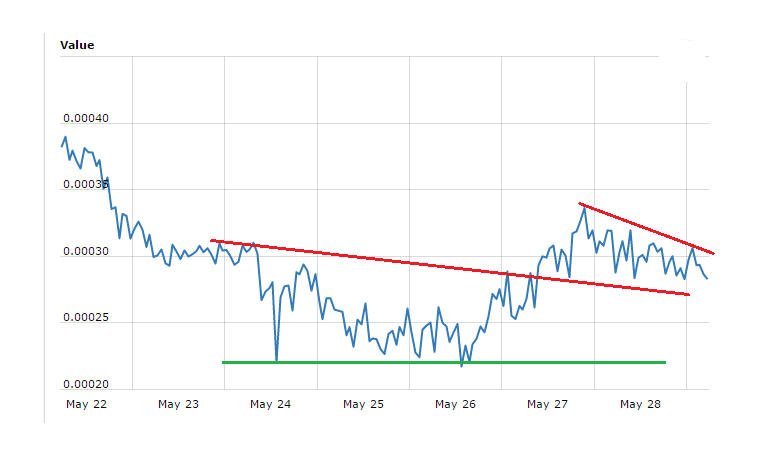Select the May 27 date label
Image resolution: width=782 pixels, height=468 pixels.
coord(548,405)
